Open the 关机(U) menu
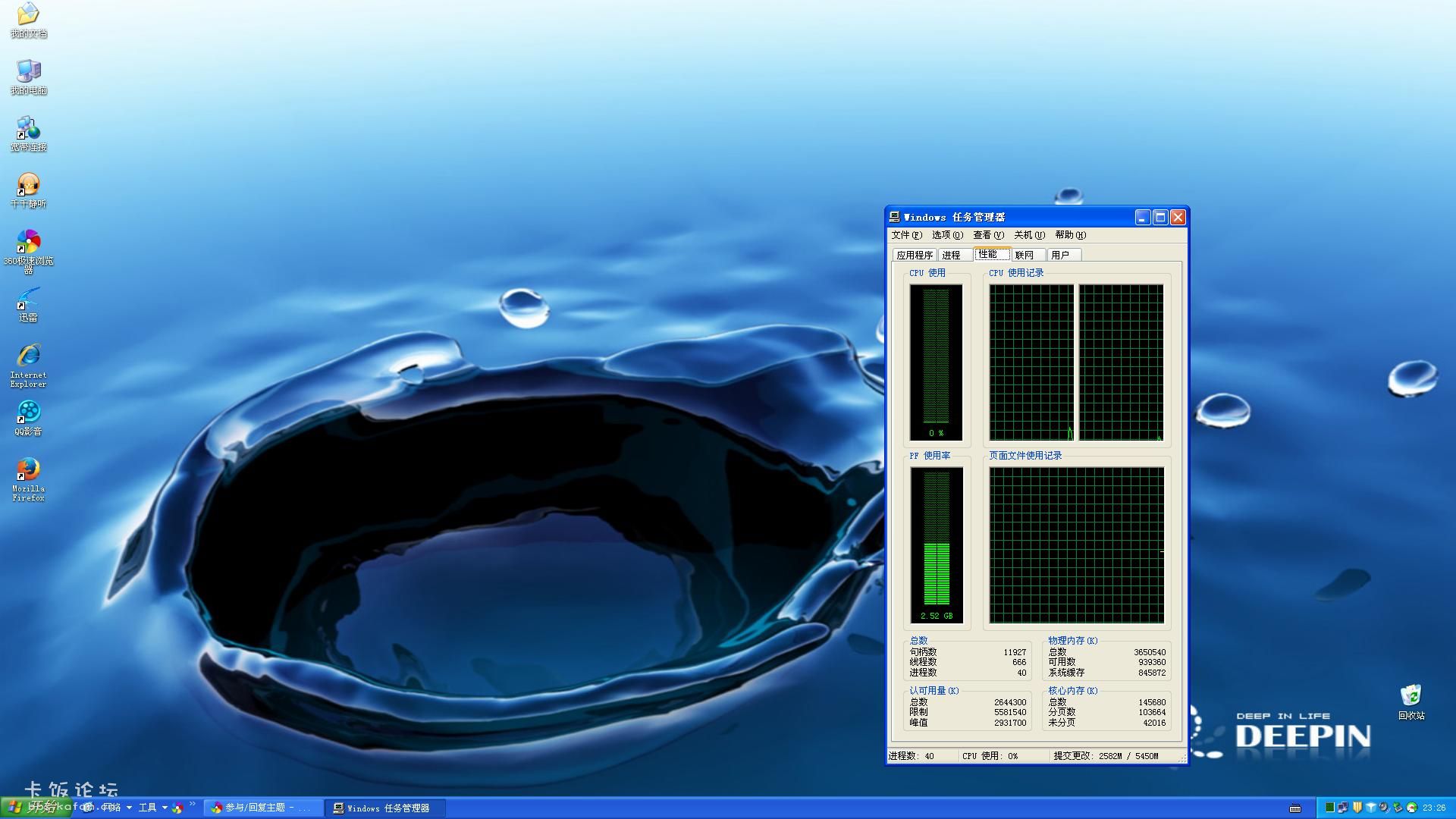Viewport: 1456px width, 819px height. click(x=1029, y=235)
